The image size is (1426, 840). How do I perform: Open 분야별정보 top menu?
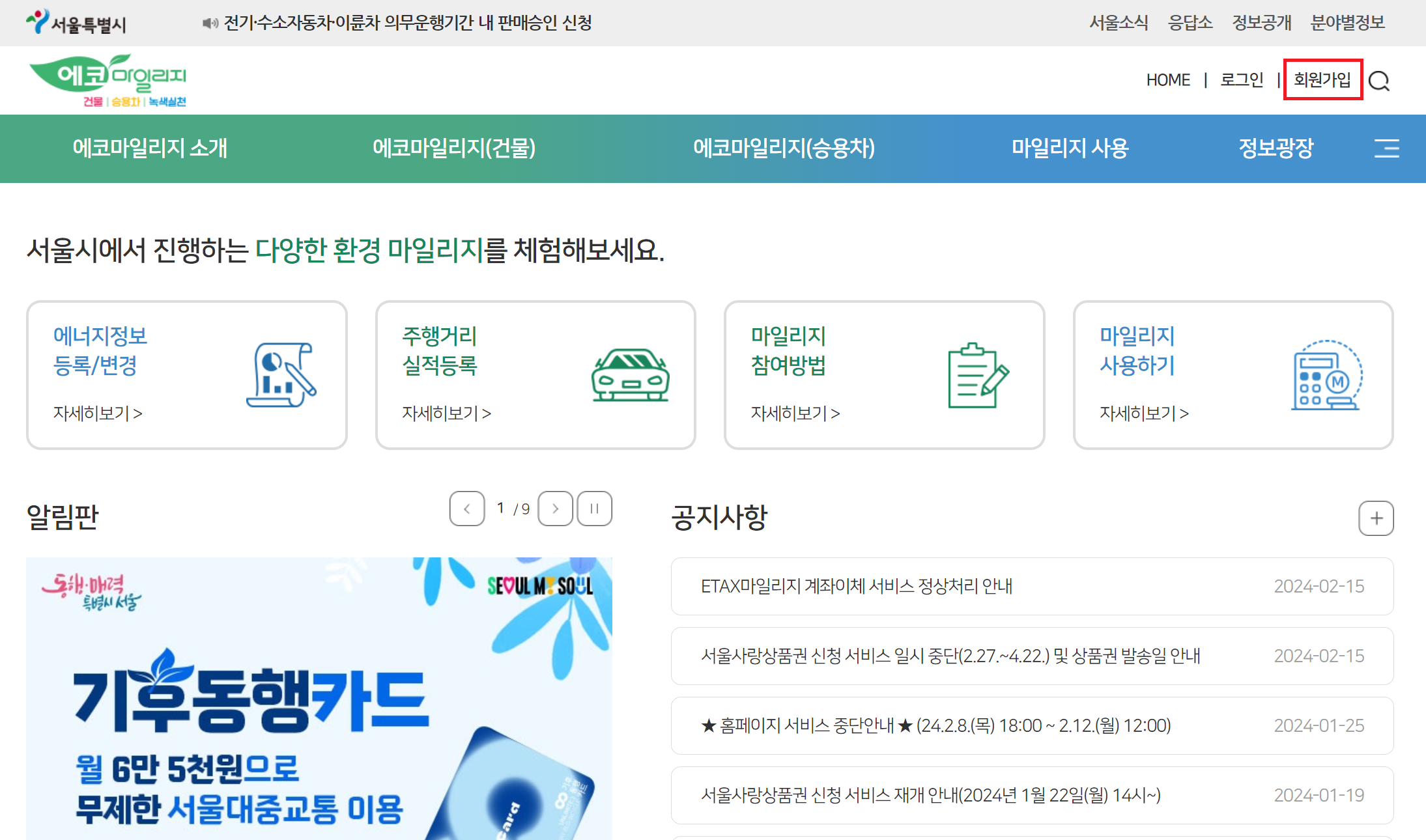tap(1347, 23)
